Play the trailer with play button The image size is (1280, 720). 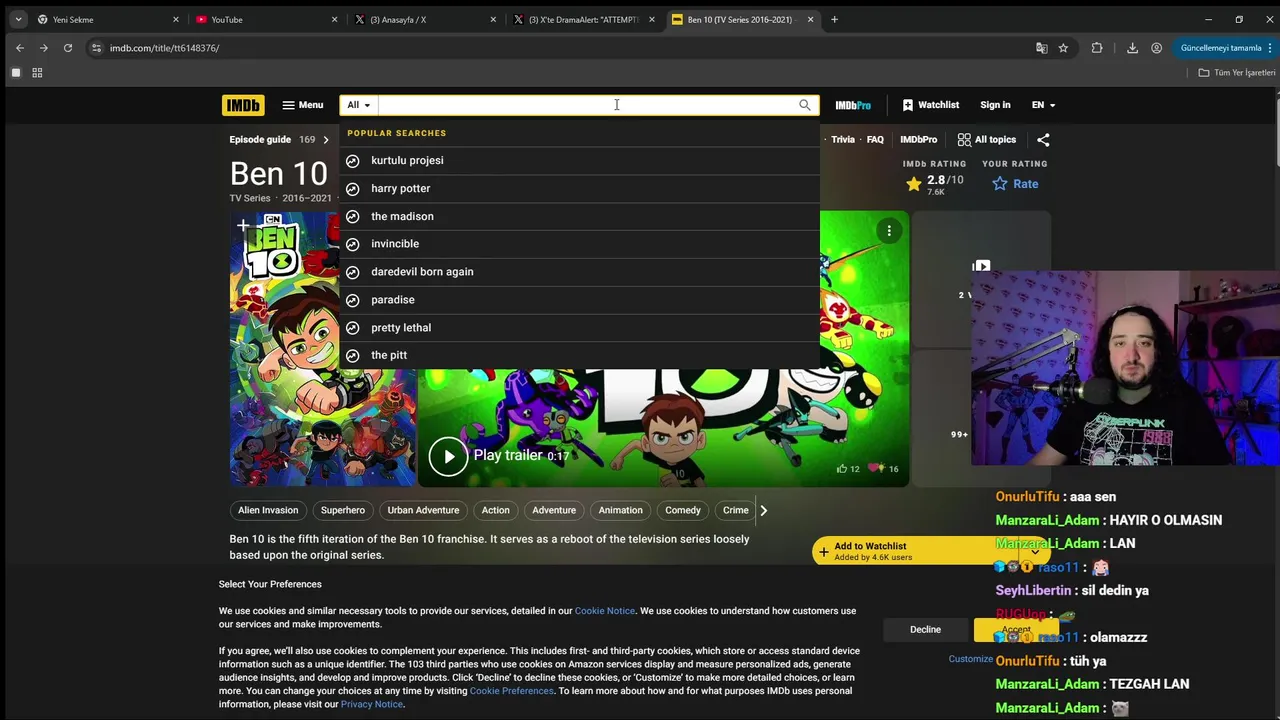[448, 456]
